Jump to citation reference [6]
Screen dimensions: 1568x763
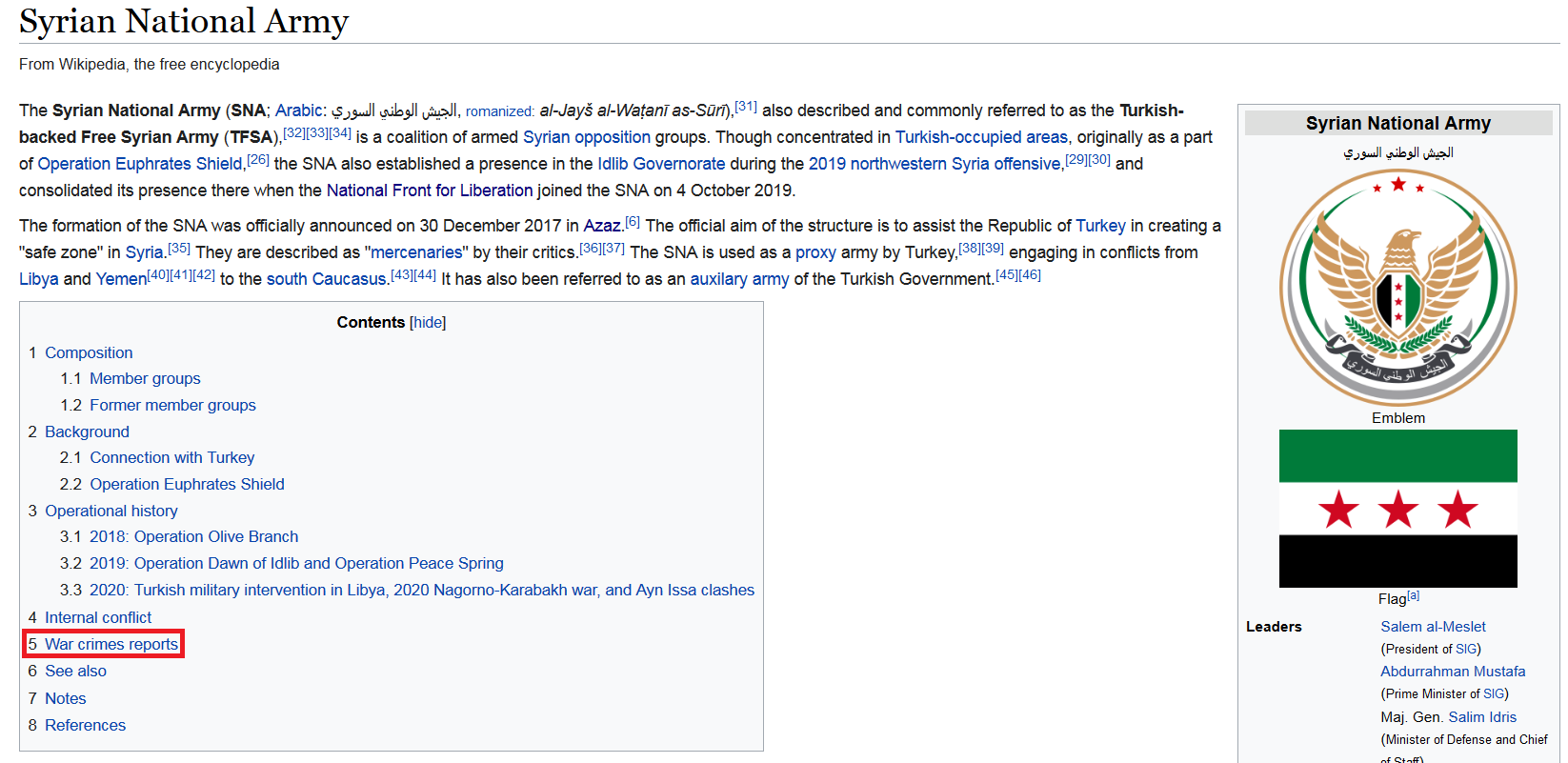pos(633,221)
